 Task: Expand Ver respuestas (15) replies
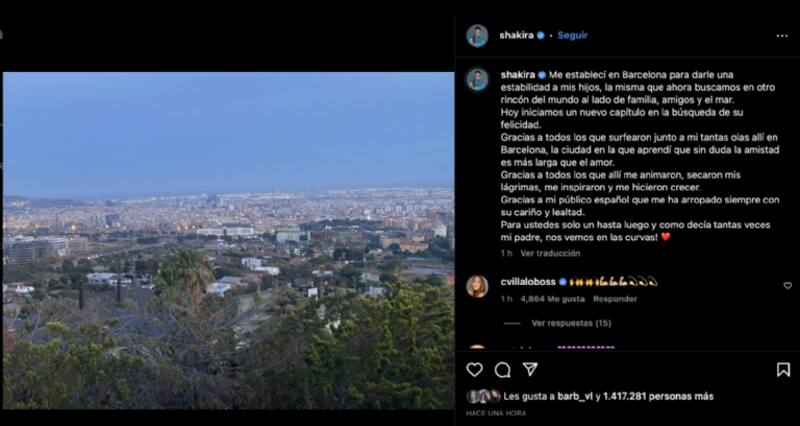point(571,323)
